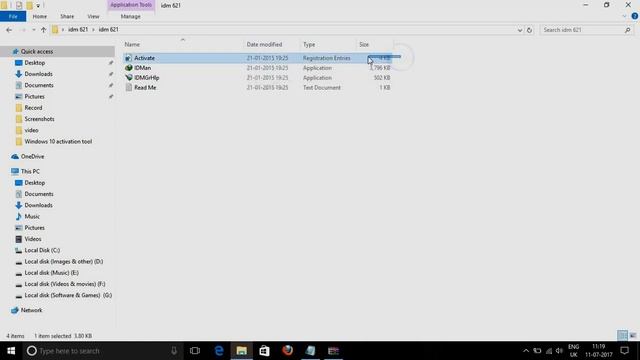Open Pictures under Quick access

pyautogui.click(x=34, y=96)
